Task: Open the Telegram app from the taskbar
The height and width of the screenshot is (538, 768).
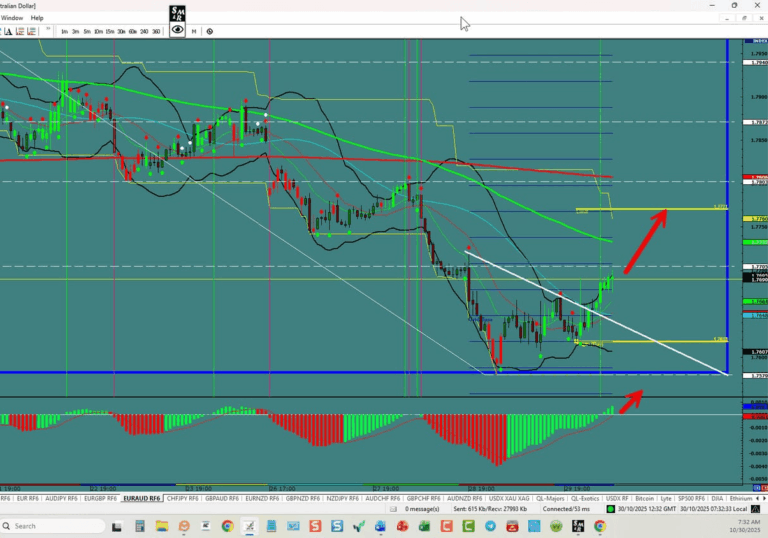Action: [490, 526]
